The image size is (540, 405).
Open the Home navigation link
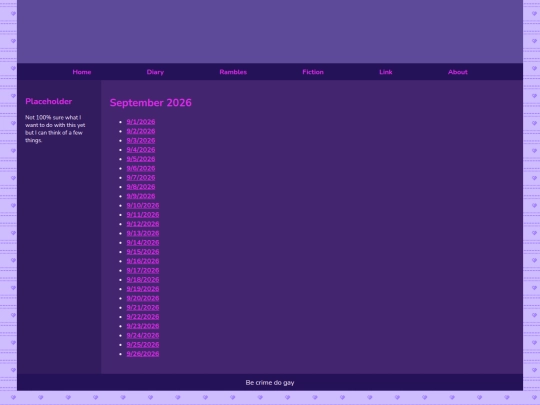point(82,72)
